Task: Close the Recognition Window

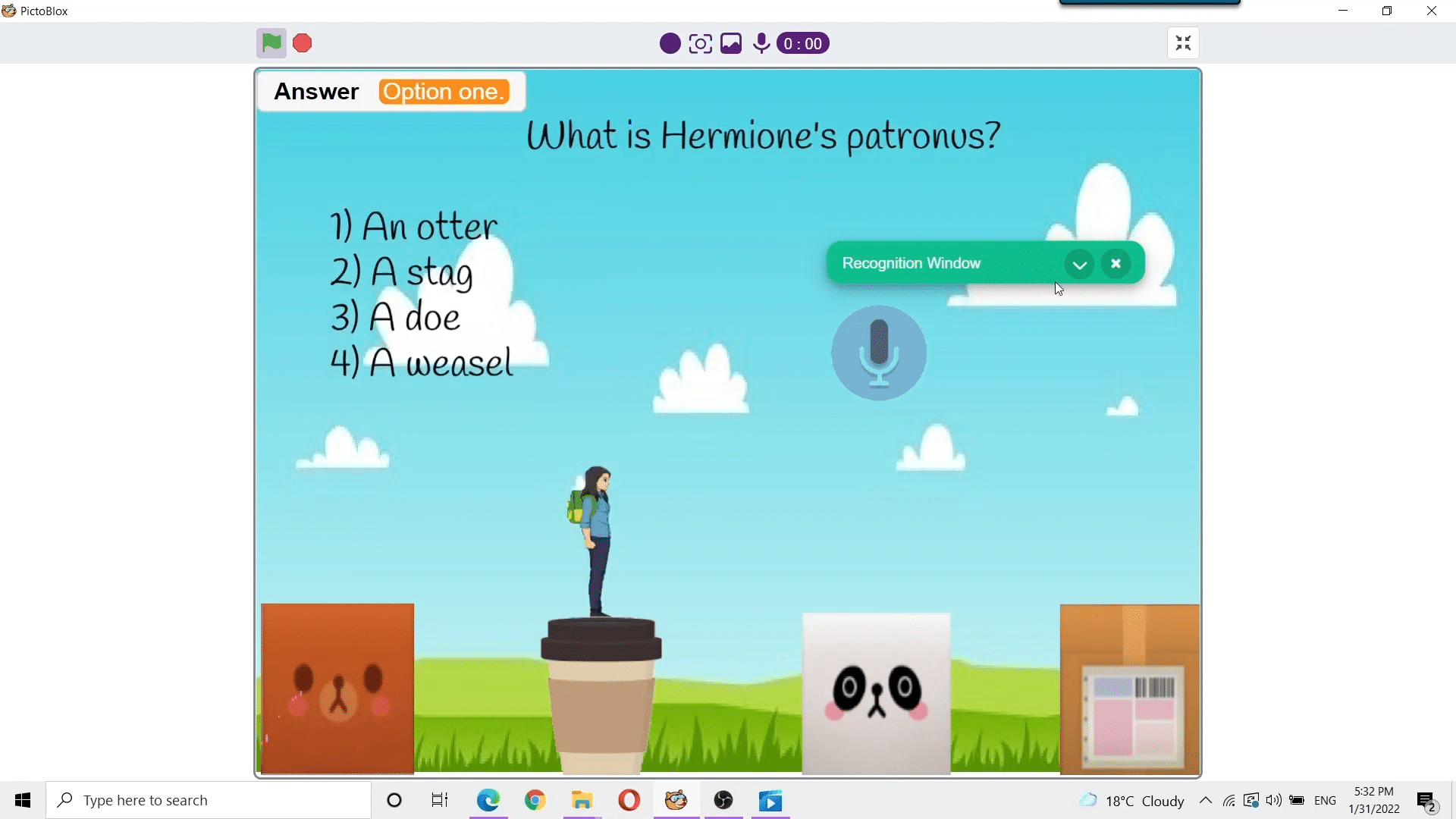Action: point(1115,263)
